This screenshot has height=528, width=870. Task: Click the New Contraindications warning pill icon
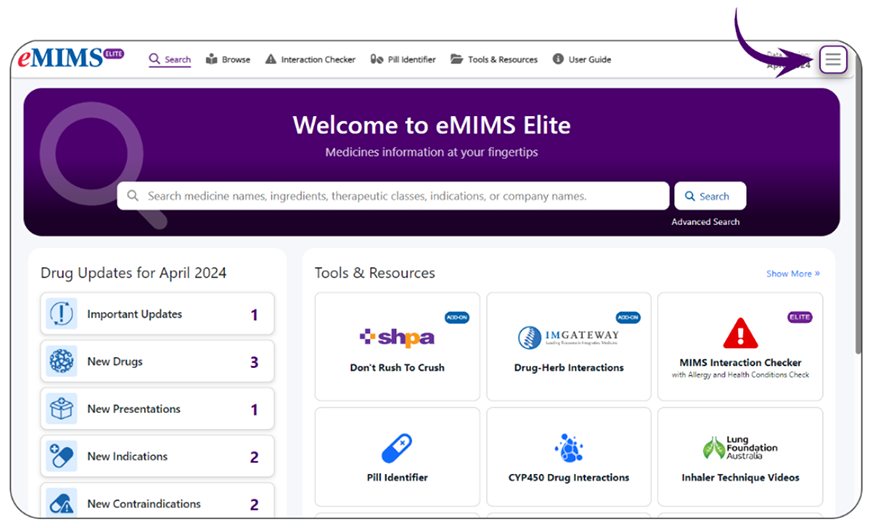point(62,503)
